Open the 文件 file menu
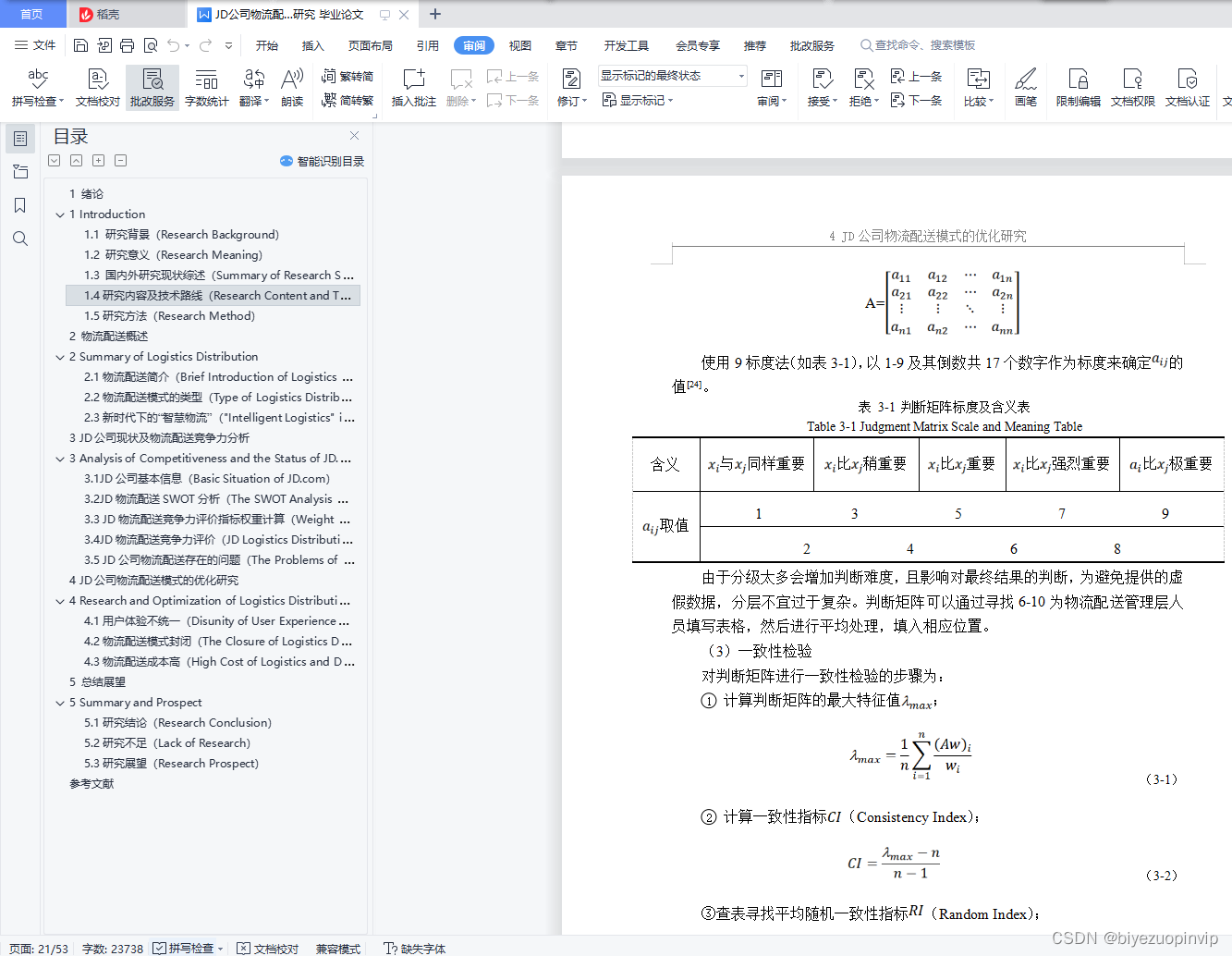The image size is (1232, 956). [35, 45]
